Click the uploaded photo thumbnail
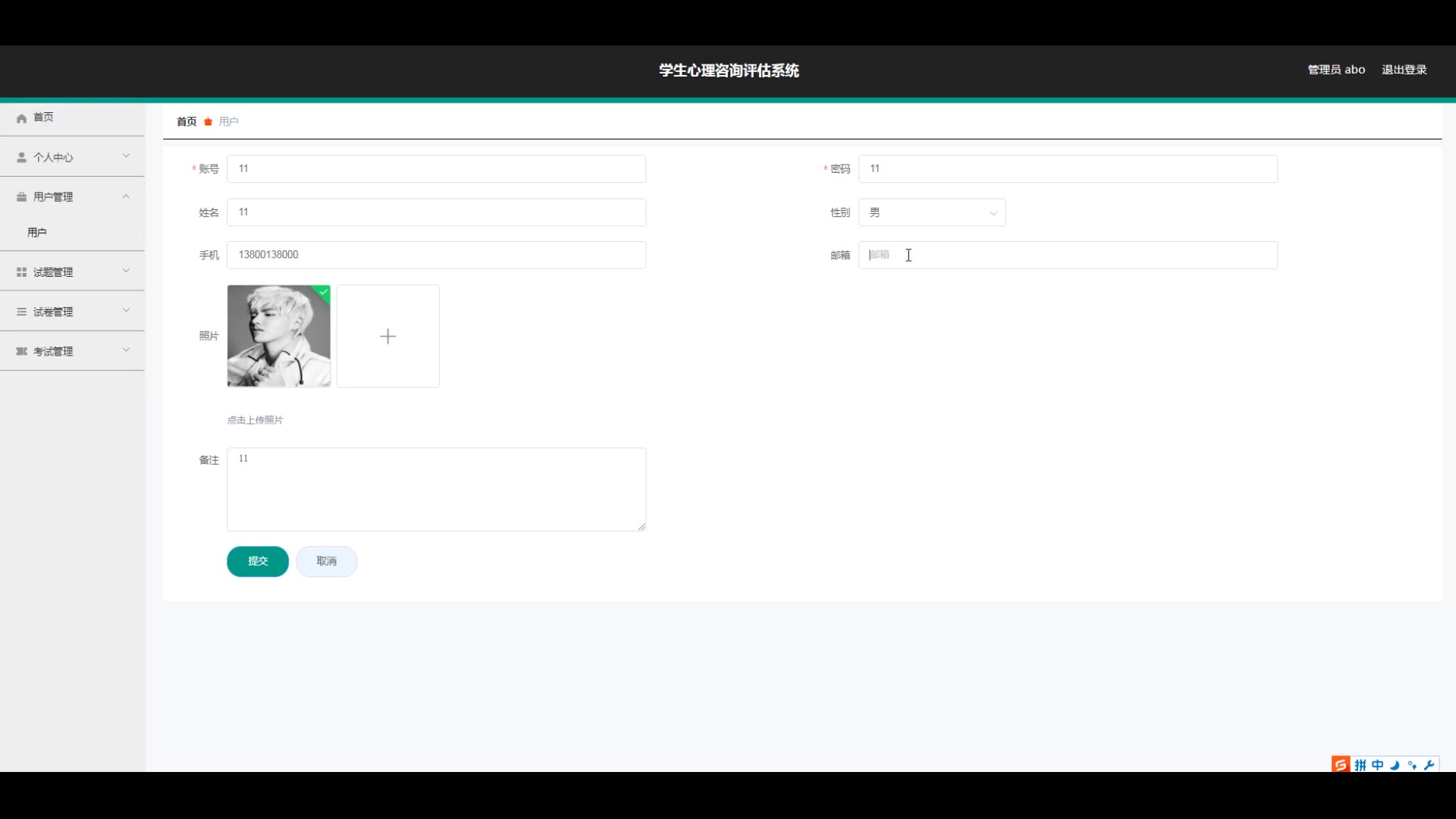The image size is (1456, 819). [278, 336]
